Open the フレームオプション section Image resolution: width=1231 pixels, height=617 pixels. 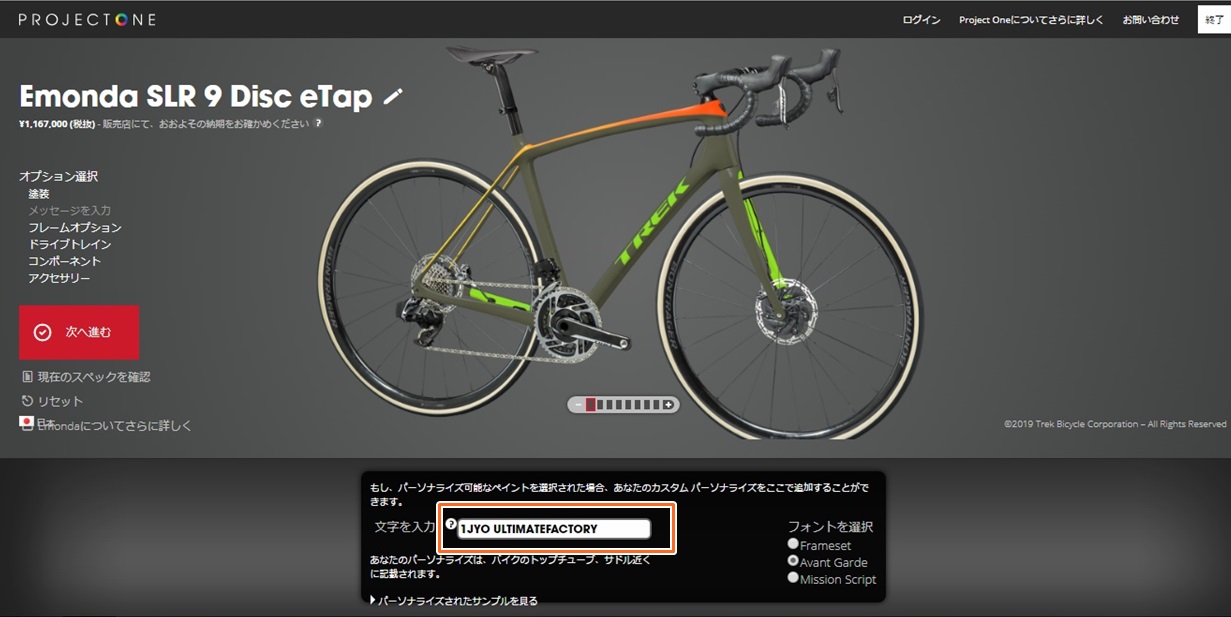click(75, 227)
